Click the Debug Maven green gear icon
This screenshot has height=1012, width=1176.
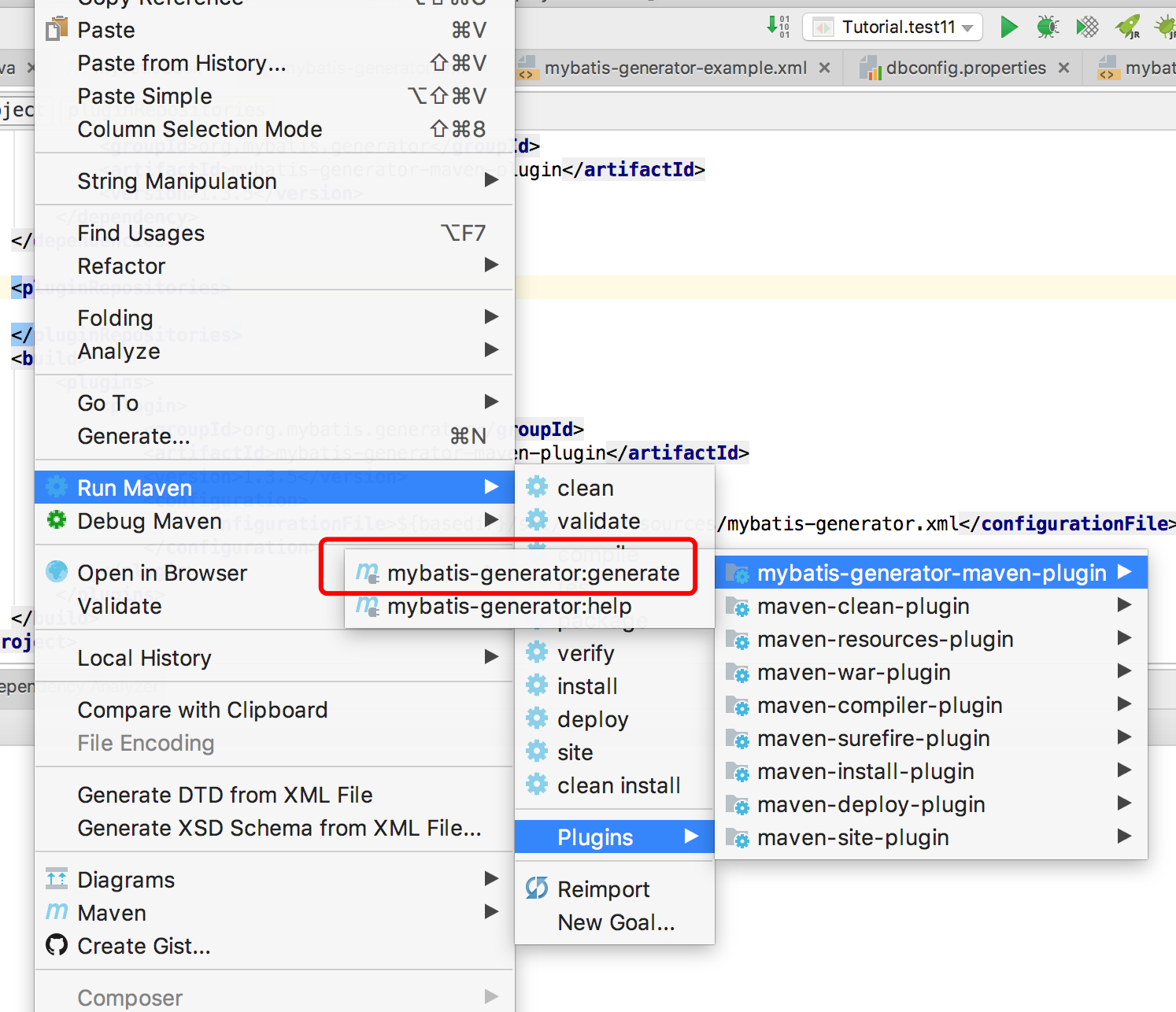click(x=57, y=520)
